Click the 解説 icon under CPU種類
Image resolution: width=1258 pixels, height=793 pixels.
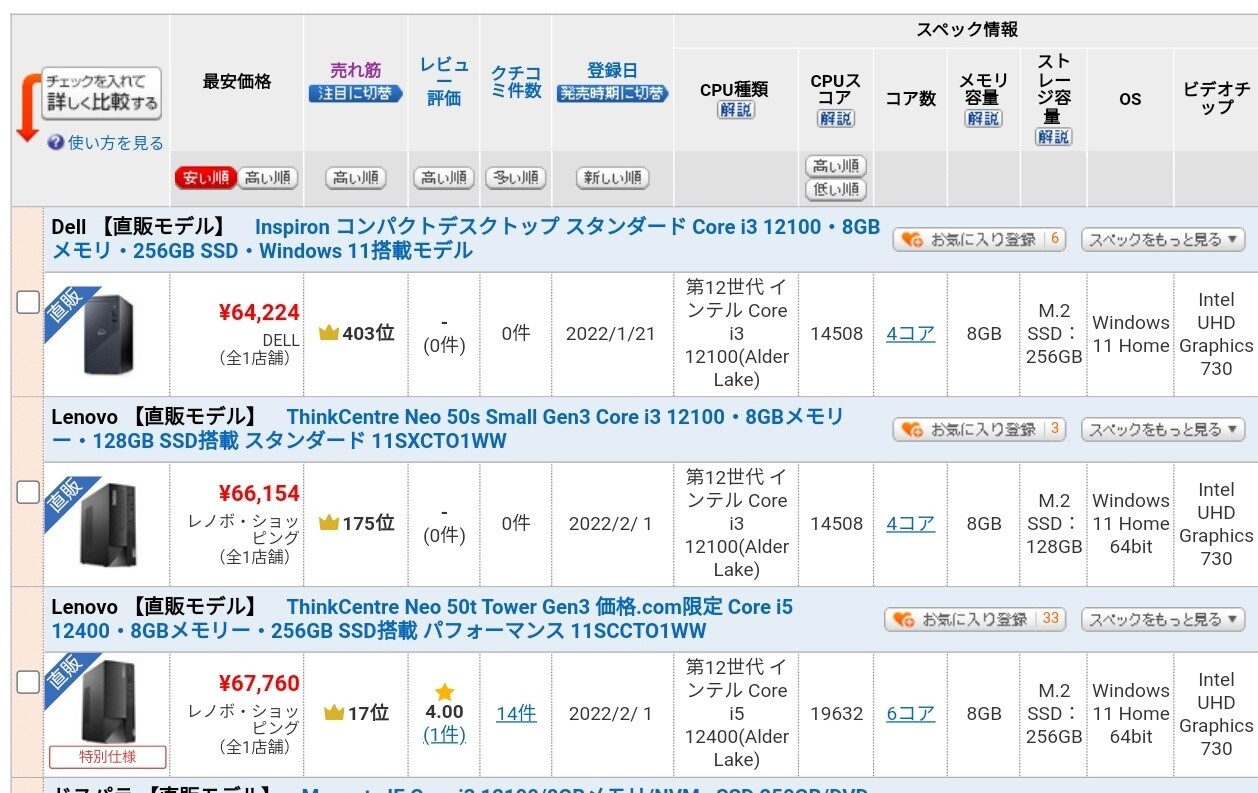click(735, 110)
